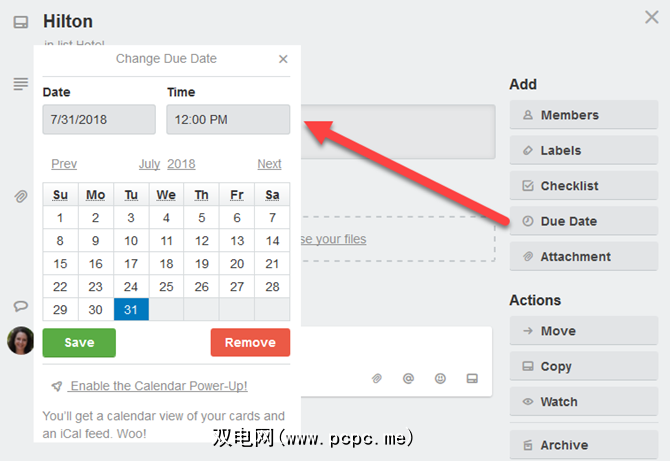Screen dimensions: 670x461
Task: Save the due date
Action: point(79,342)
